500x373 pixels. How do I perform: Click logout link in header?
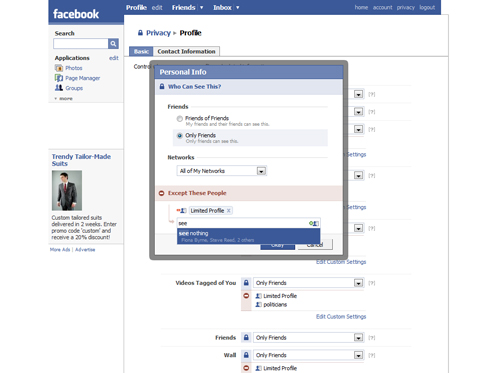tap(427, 7)
